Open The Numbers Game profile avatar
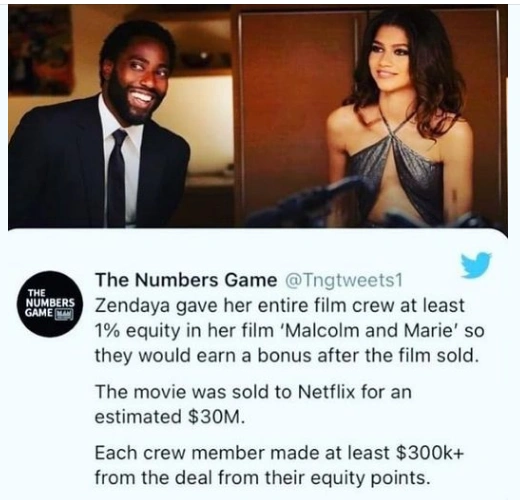This screenshot has width=520, height=500. tap(51, 304)
